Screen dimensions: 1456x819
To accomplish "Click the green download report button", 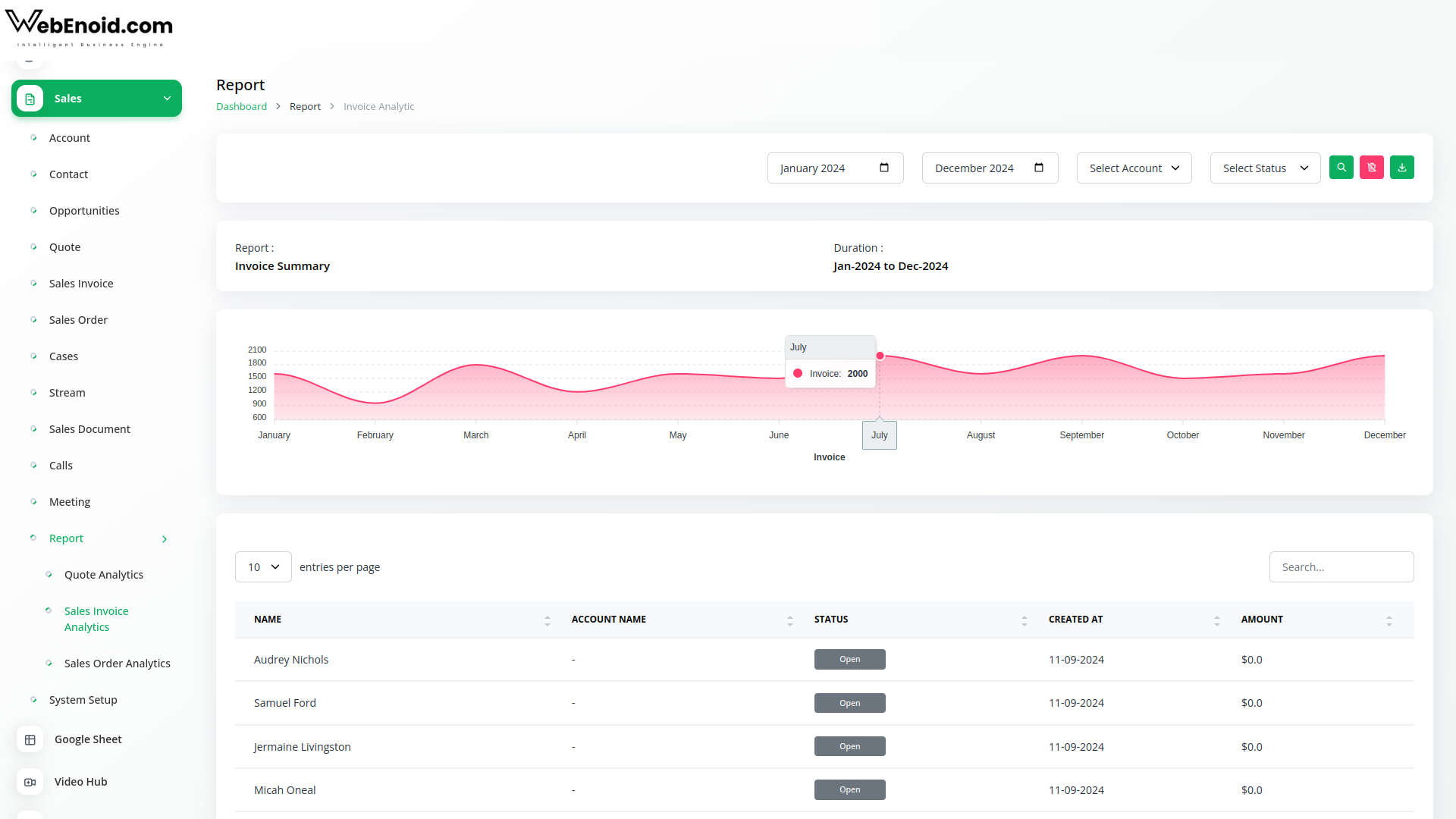I will coord(1402,168).
